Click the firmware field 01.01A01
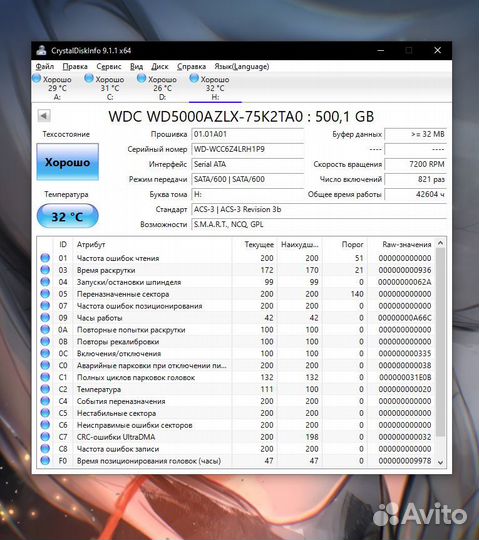Screen dimensions: 479x540 pyautogui.click(x=248, y=134)
